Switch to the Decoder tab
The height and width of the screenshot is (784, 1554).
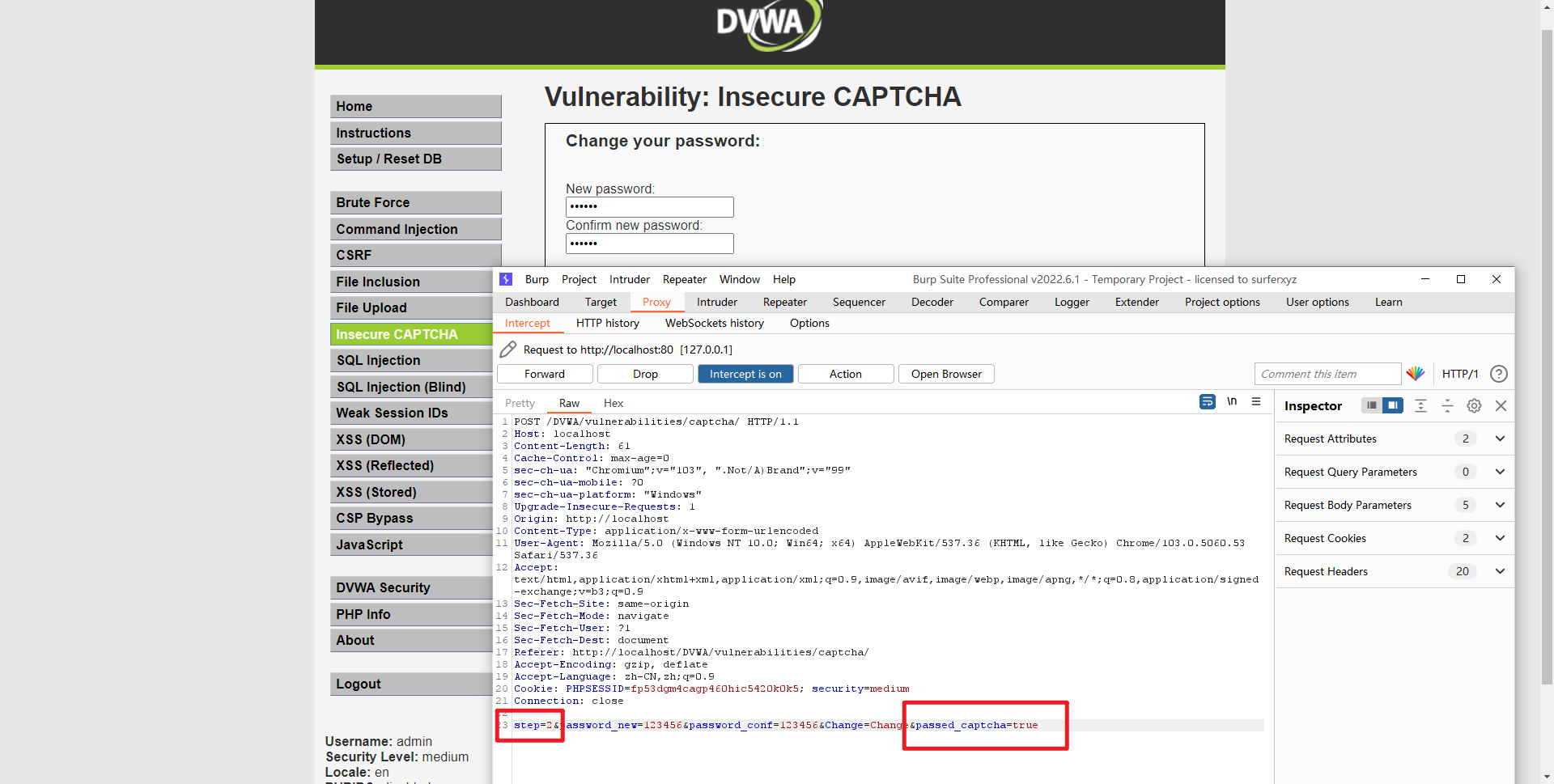pos(932,302)
